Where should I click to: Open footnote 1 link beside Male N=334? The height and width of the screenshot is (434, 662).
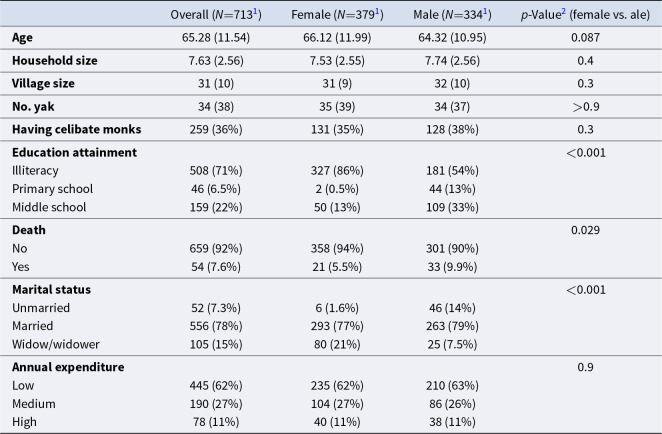[x=485, y=11]
